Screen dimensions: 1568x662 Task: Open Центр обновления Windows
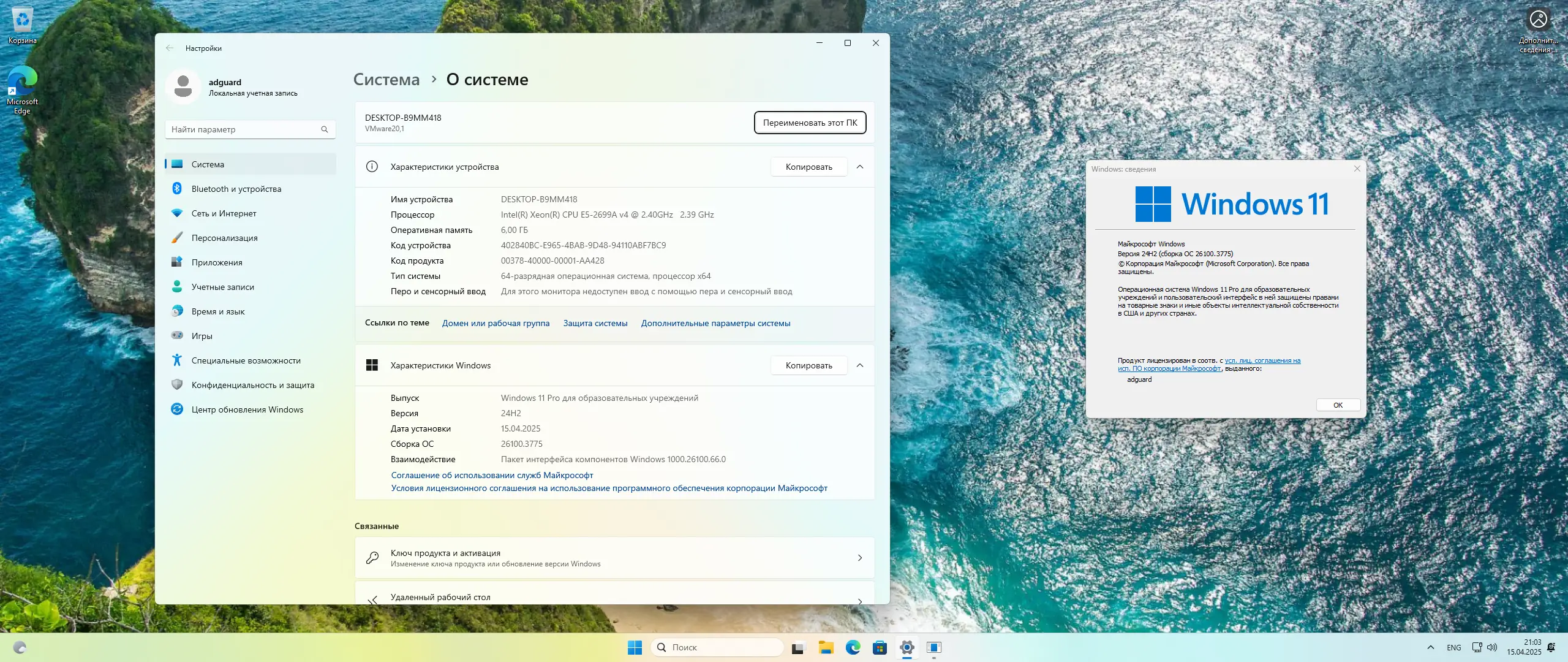247,409
